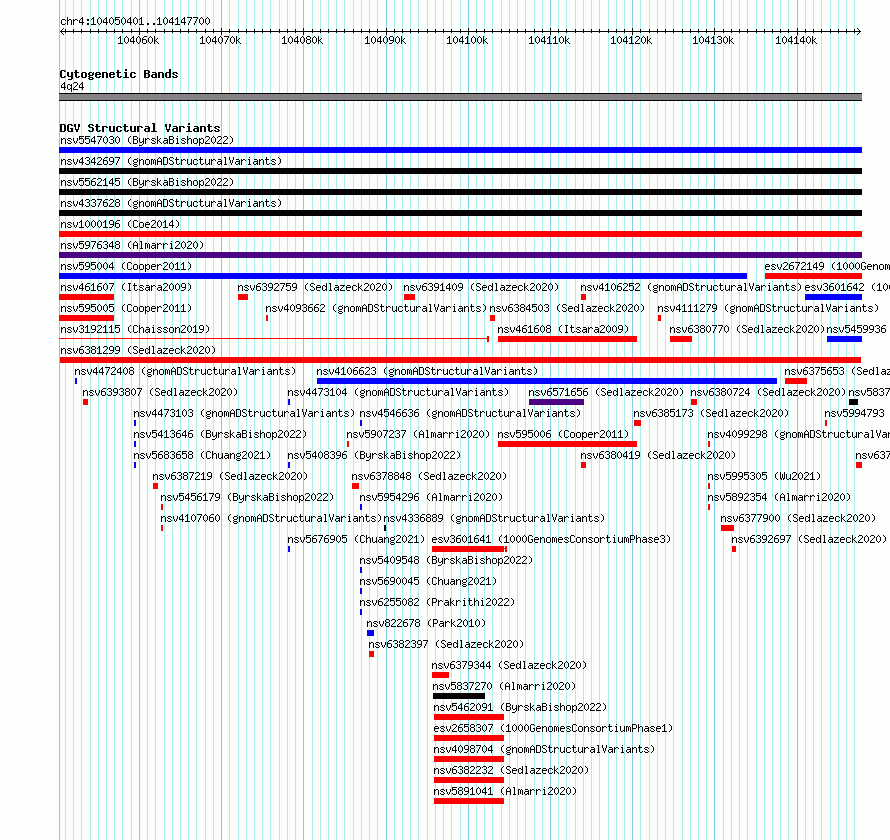Open the esv3601641 1000Genomes Phase3 label
The image size is (890, 840).
(x=551, y=539)
